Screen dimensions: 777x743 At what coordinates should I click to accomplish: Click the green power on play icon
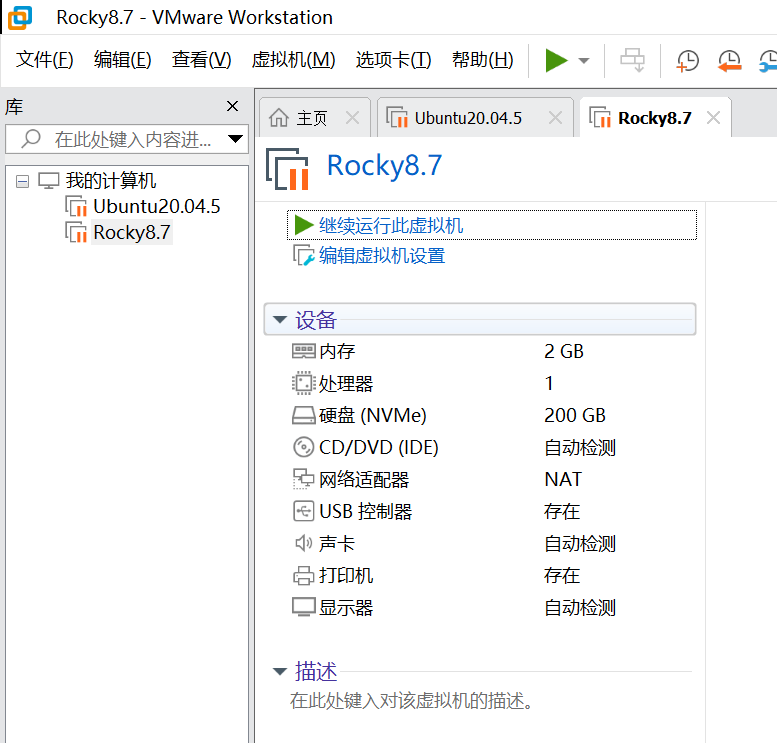555,60
